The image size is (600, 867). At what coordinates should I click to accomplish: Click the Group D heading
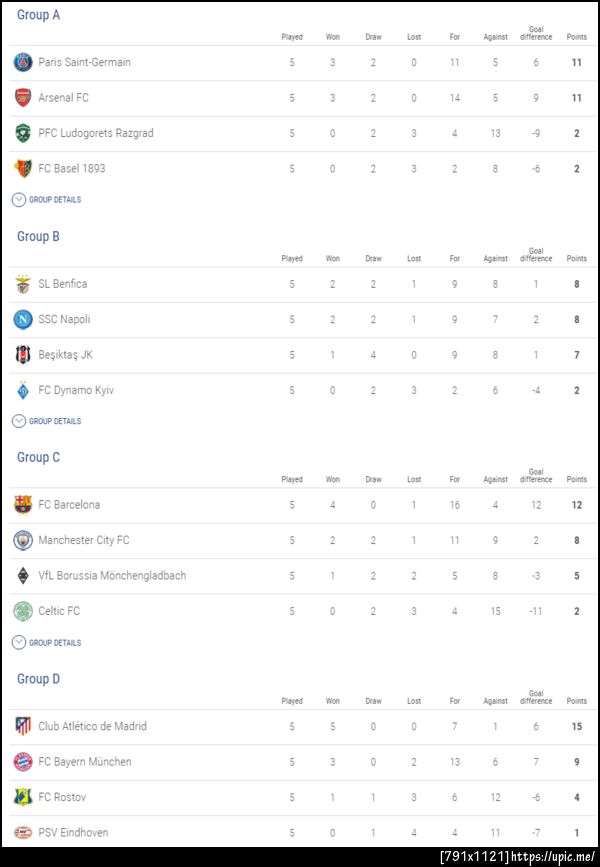[x=39, y=679]
